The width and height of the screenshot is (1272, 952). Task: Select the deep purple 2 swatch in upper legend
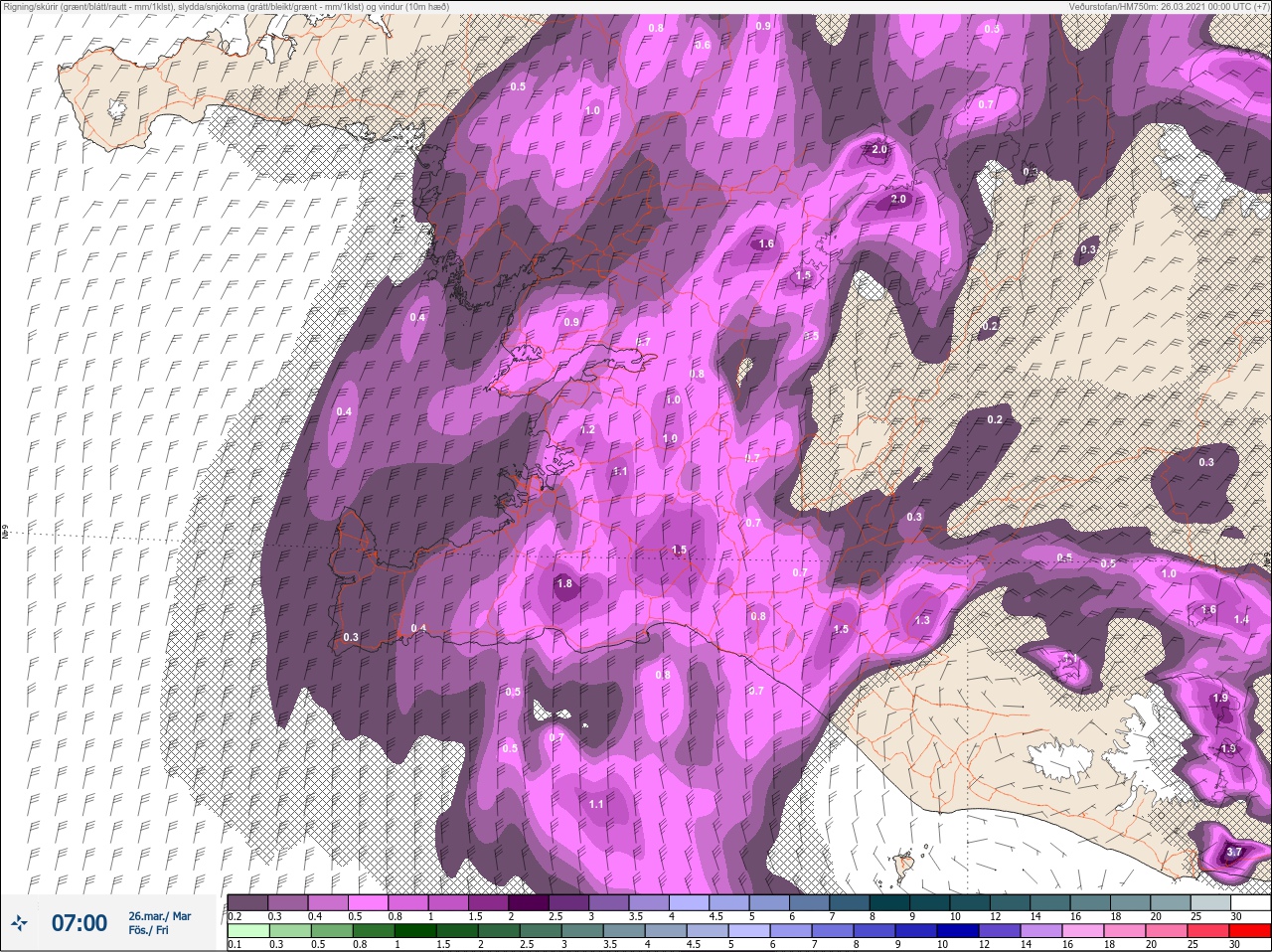(x=531, y=902)
